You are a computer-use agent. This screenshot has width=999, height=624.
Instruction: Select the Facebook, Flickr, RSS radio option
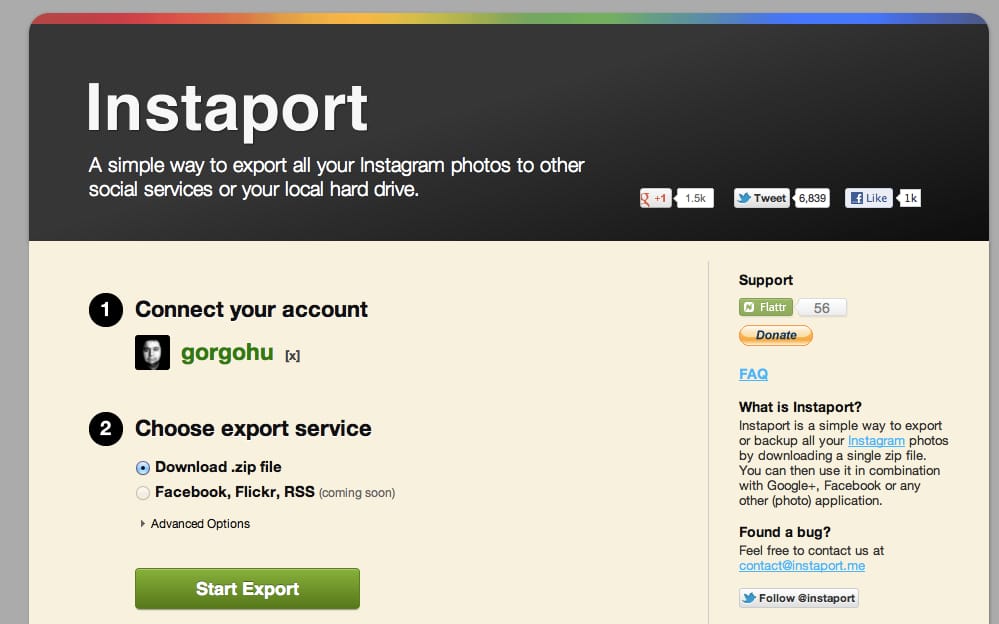pyautogui.click(x=143, y=493)
